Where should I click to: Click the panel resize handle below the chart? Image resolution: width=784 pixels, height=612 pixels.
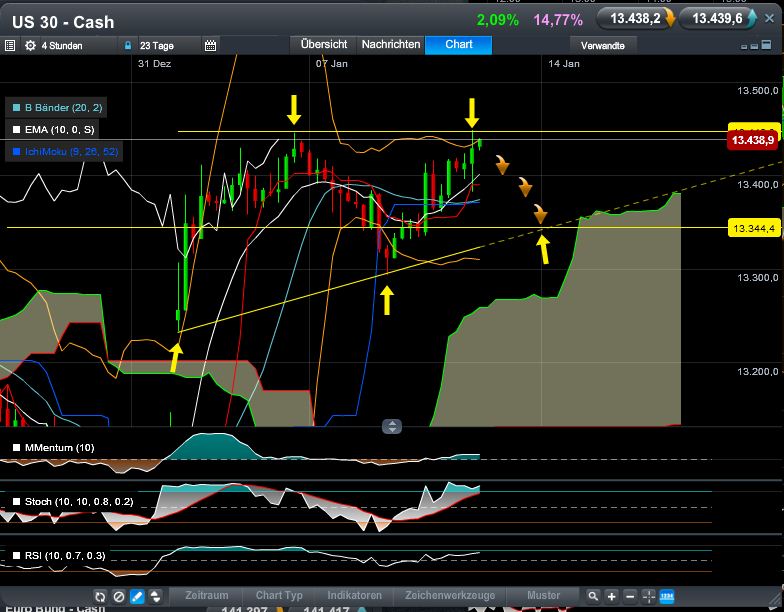[x=392, y=426]
